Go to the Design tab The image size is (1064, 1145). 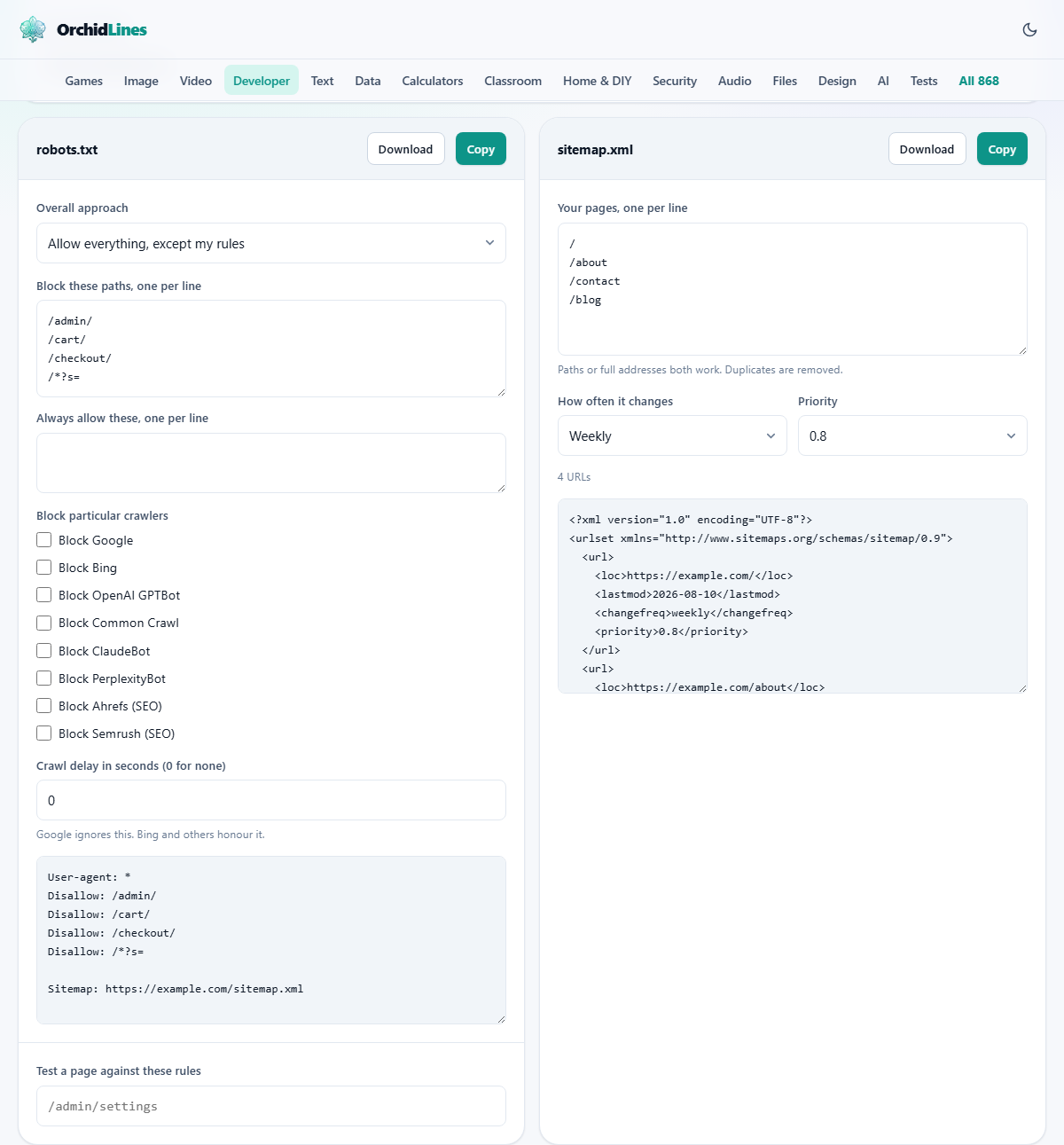837,81
